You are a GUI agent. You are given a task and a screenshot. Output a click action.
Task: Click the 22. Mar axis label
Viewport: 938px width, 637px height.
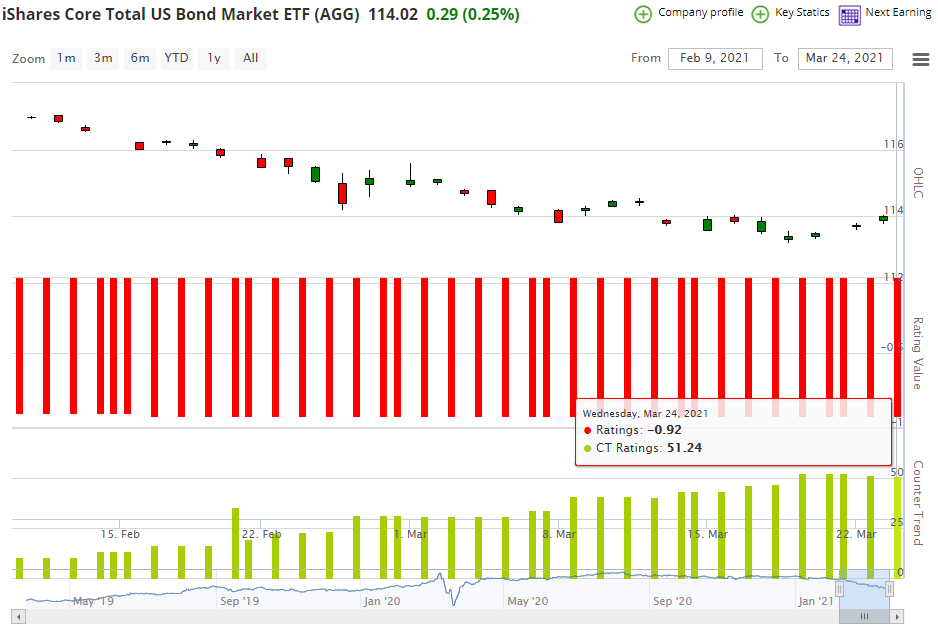click(x=856, y=534)
